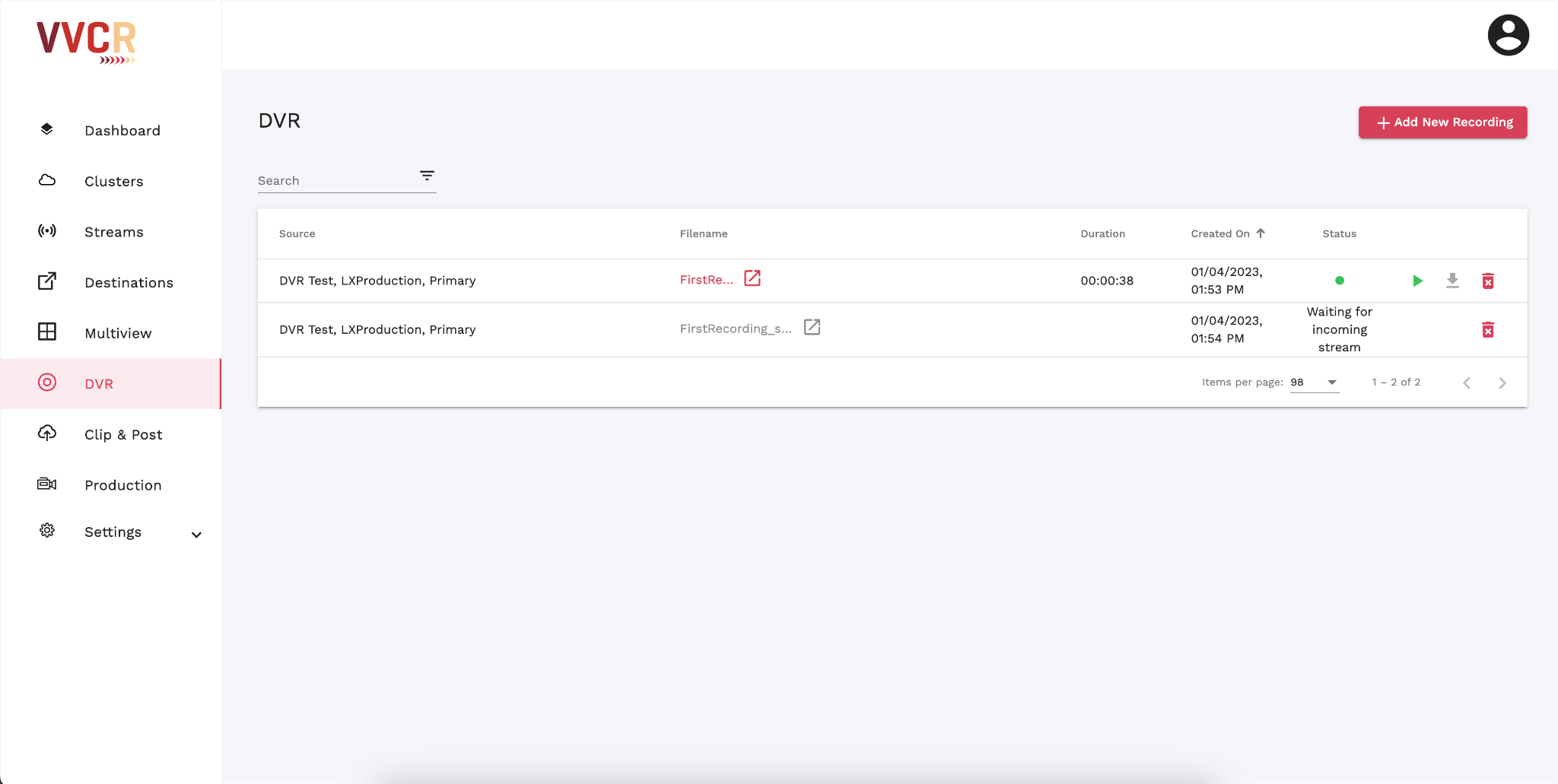Click the 01/04/2023, 01:54 PM date cell

pyautogui.click(x=1226, y=329)
